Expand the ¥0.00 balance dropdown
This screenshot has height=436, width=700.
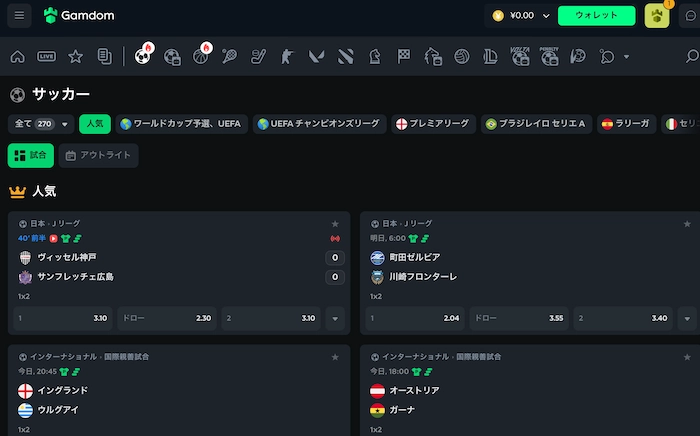click(546, 16)
